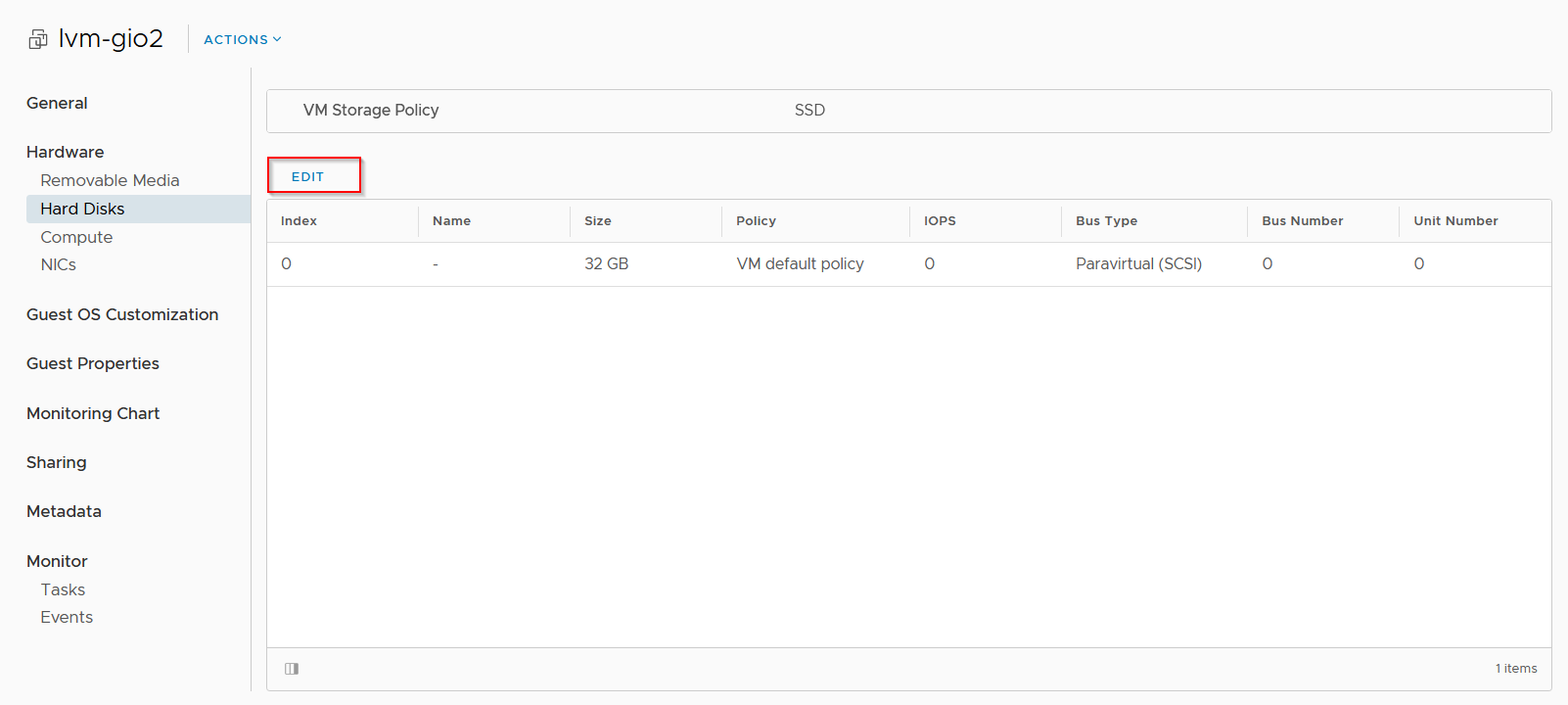Expand the ACTIONS dropdown menu
The width and height of the screenshot is (1568, 705).
click(243, 39)
